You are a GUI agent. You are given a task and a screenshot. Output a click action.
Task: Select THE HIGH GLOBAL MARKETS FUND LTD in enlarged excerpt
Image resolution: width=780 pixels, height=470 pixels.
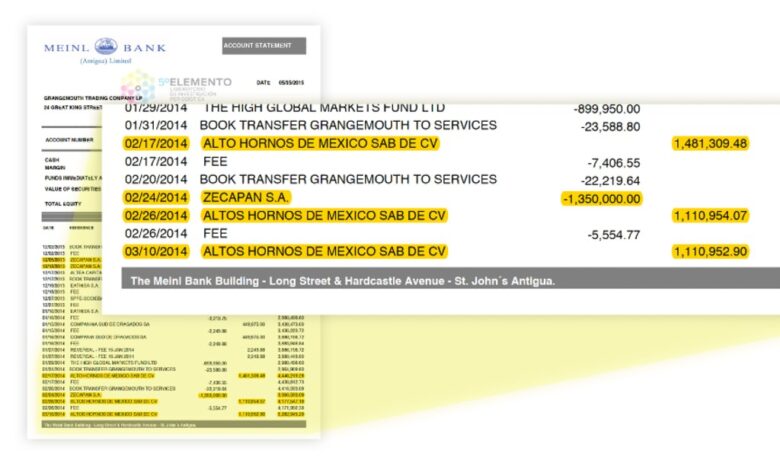click(324, 108)
